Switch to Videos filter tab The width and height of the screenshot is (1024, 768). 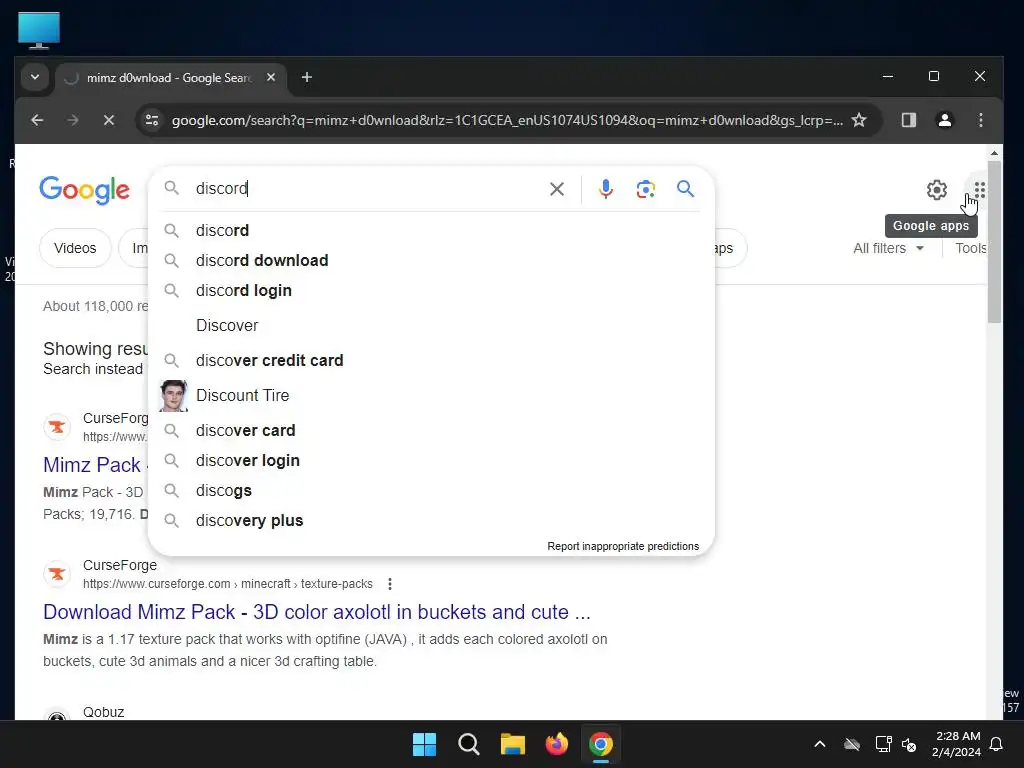75,248
